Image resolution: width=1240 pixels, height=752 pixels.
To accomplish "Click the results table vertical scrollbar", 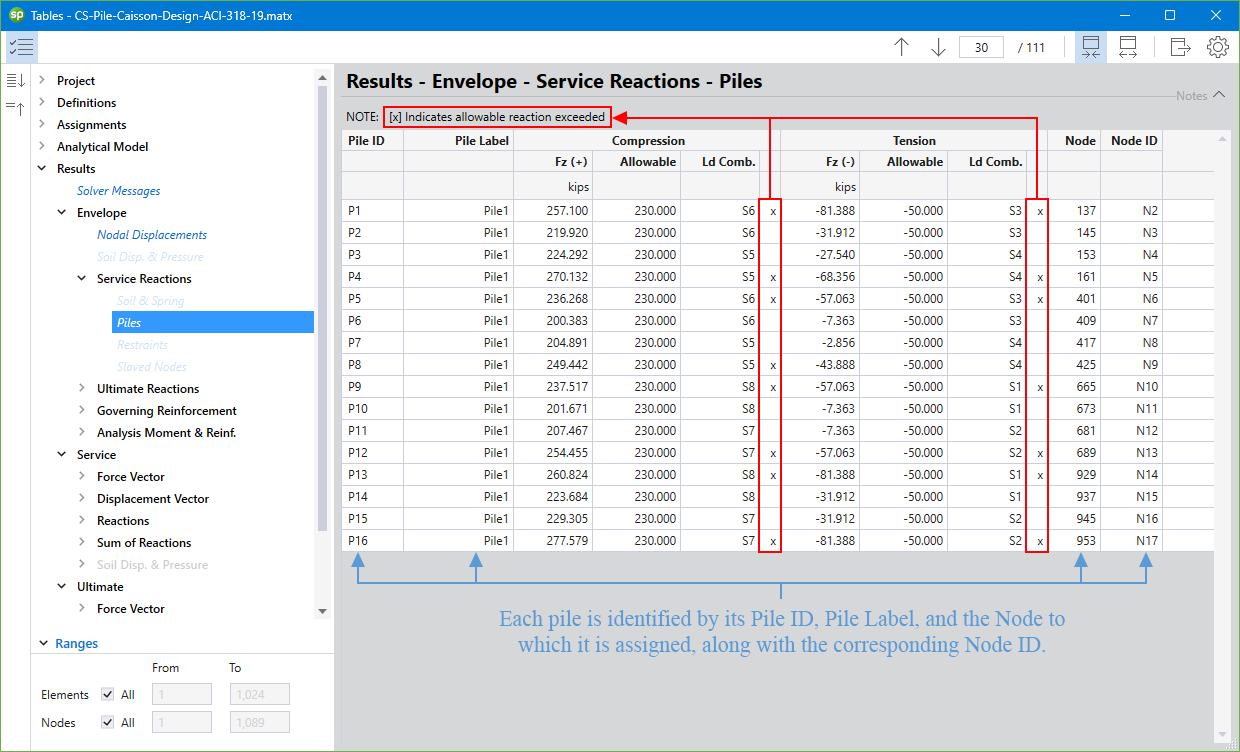I will [x=1221, y=436].
